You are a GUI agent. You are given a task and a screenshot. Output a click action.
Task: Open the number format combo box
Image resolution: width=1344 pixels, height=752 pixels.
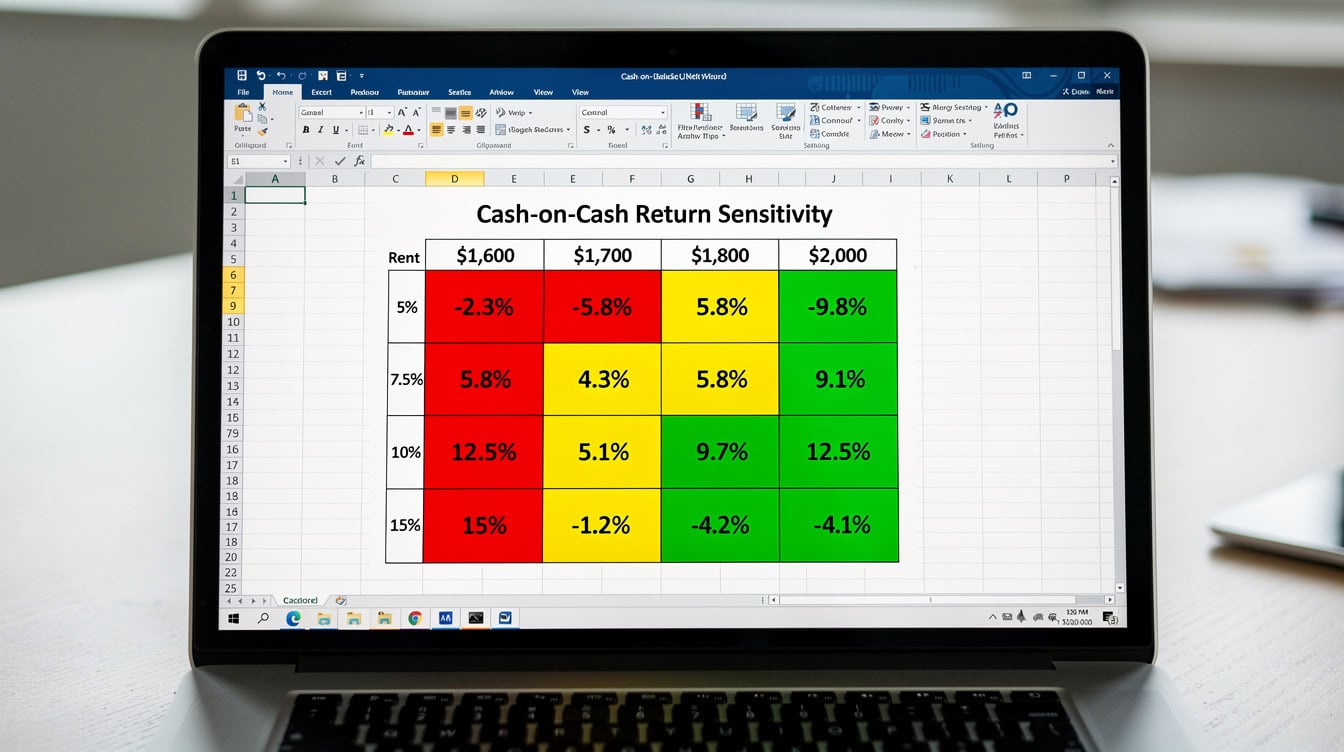623,112
